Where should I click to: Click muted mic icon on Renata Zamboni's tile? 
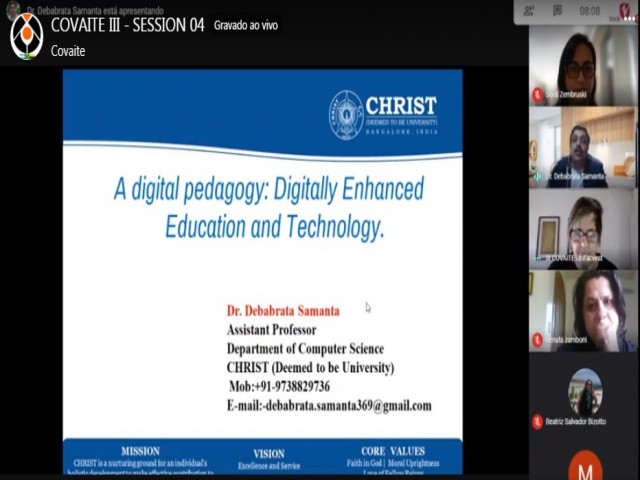(x=538, y=340)
